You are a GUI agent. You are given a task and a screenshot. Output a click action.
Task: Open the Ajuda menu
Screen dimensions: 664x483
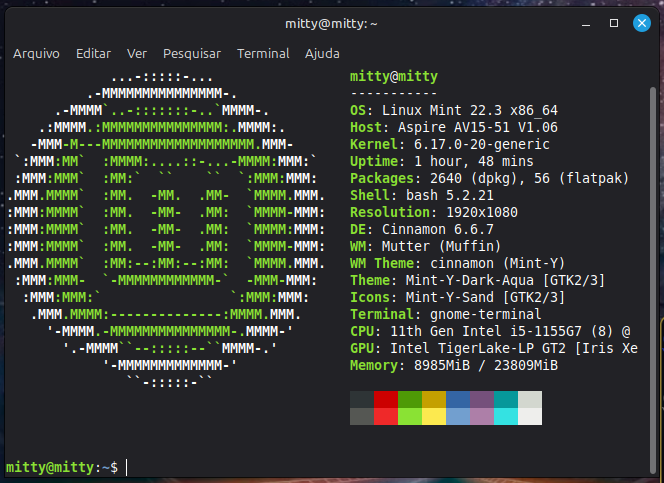[x=322, y=53]
